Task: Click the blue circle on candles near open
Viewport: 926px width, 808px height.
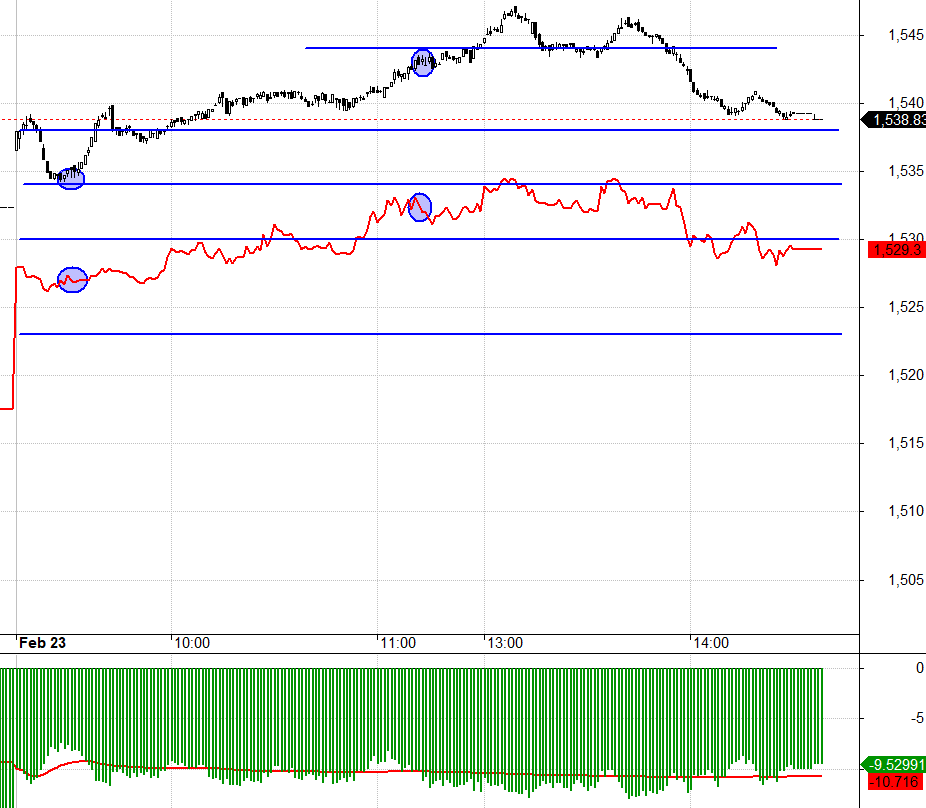Action: pos(71,178)
